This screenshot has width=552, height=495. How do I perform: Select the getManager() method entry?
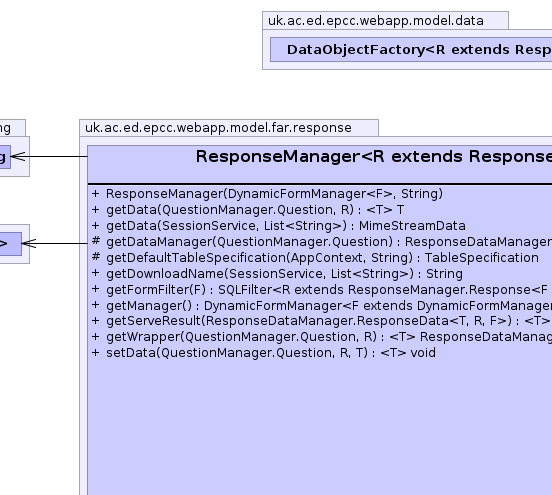(329, 306)
